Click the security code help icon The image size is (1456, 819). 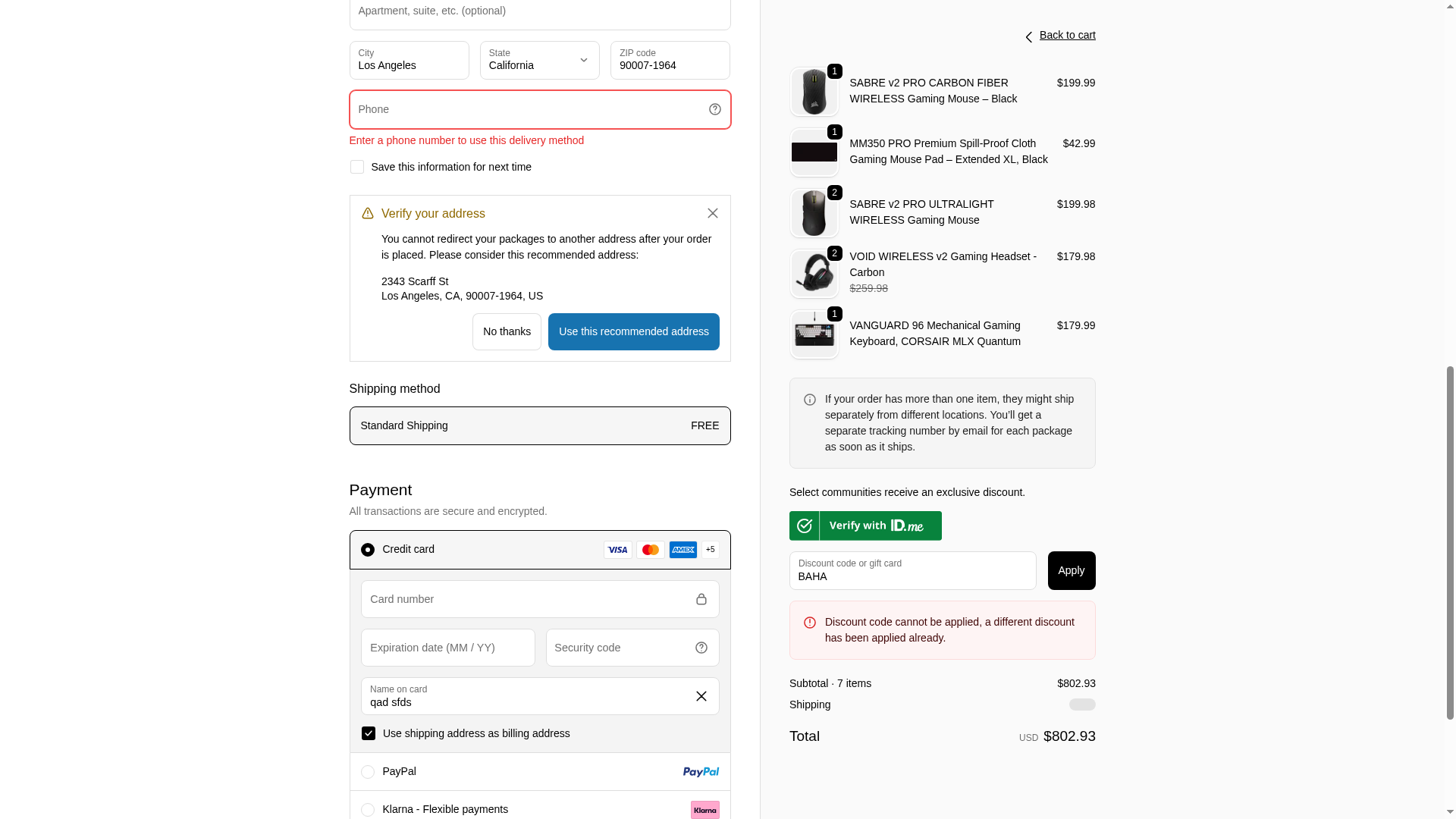coord(701,648)
